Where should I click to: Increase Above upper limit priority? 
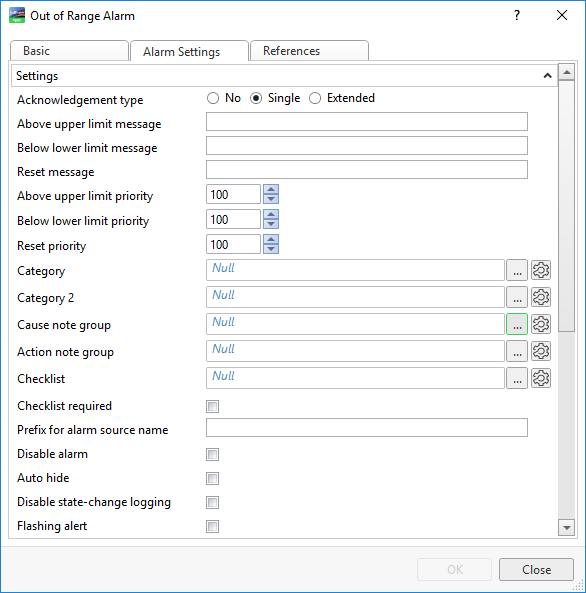click(271, 189)
